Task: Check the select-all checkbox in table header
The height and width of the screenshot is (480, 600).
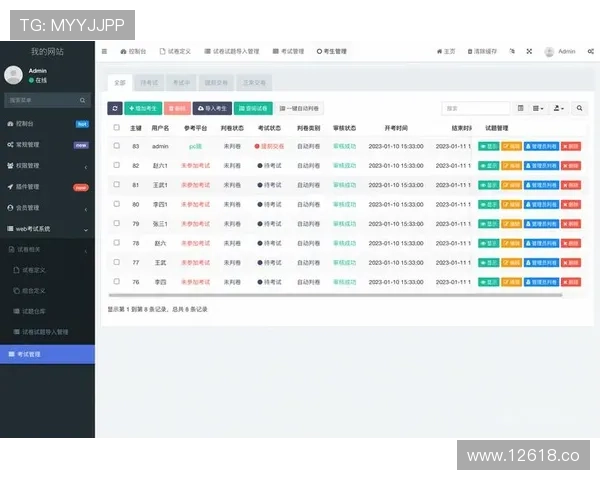Action: pyautogui.click(x=117, y=128)
